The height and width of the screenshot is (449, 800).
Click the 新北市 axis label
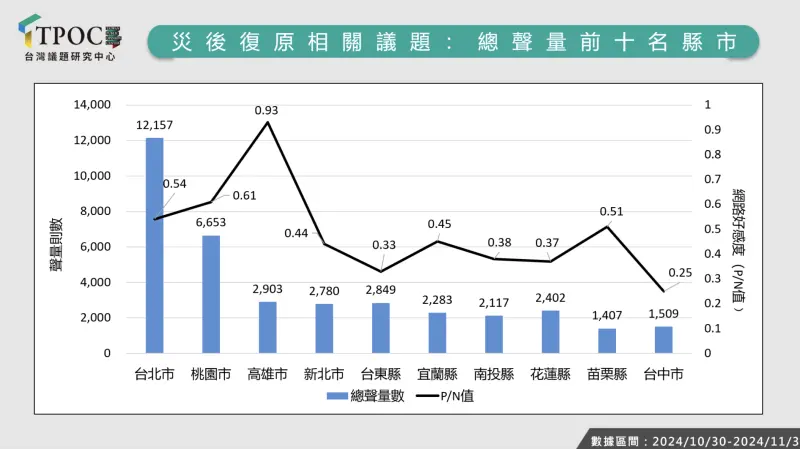tap(324, 374)
